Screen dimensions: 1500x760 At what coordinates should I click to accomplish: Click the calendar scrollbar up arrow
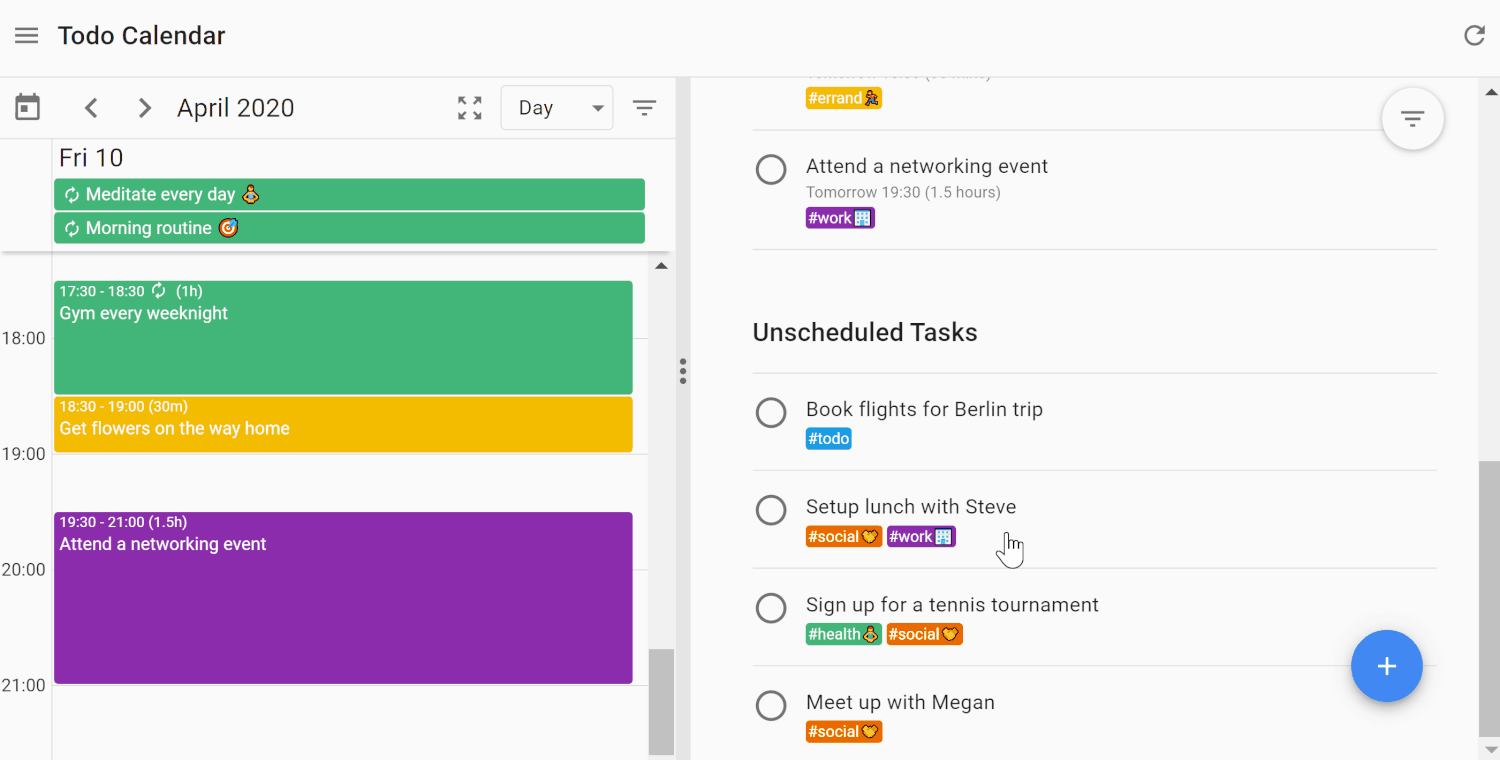coord(661,266)
